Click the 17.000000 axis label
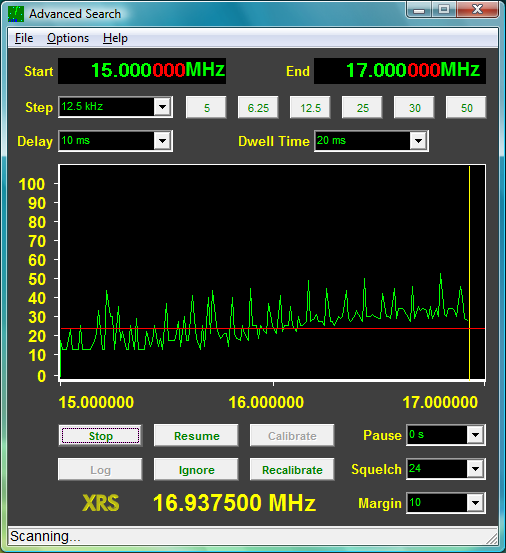Image resolution: width=506 pixels, height=553 pixels. 440,402
